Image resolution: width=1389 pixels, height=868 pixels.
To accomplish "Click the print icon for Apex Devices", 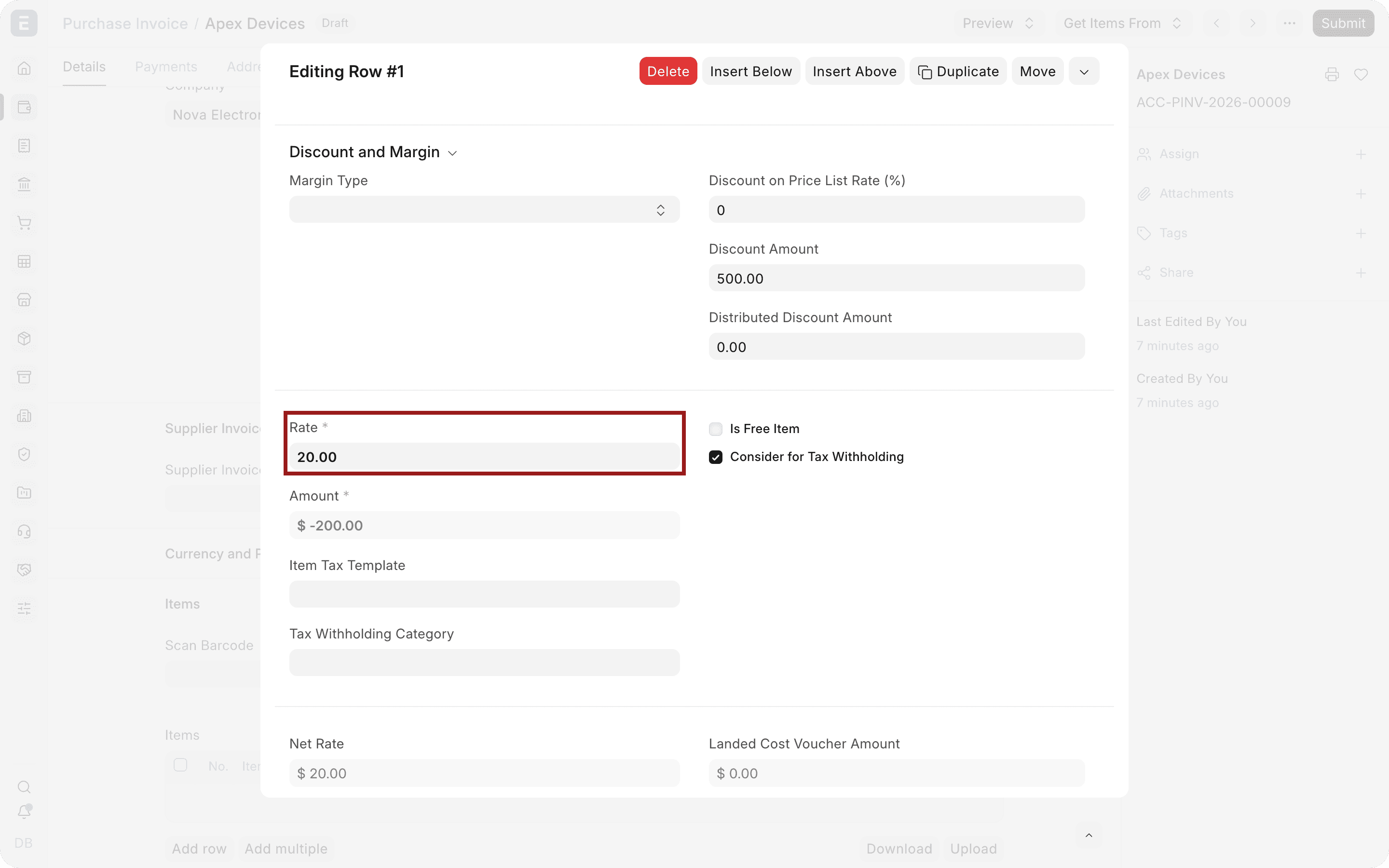I will click(x=1332, y=75).
